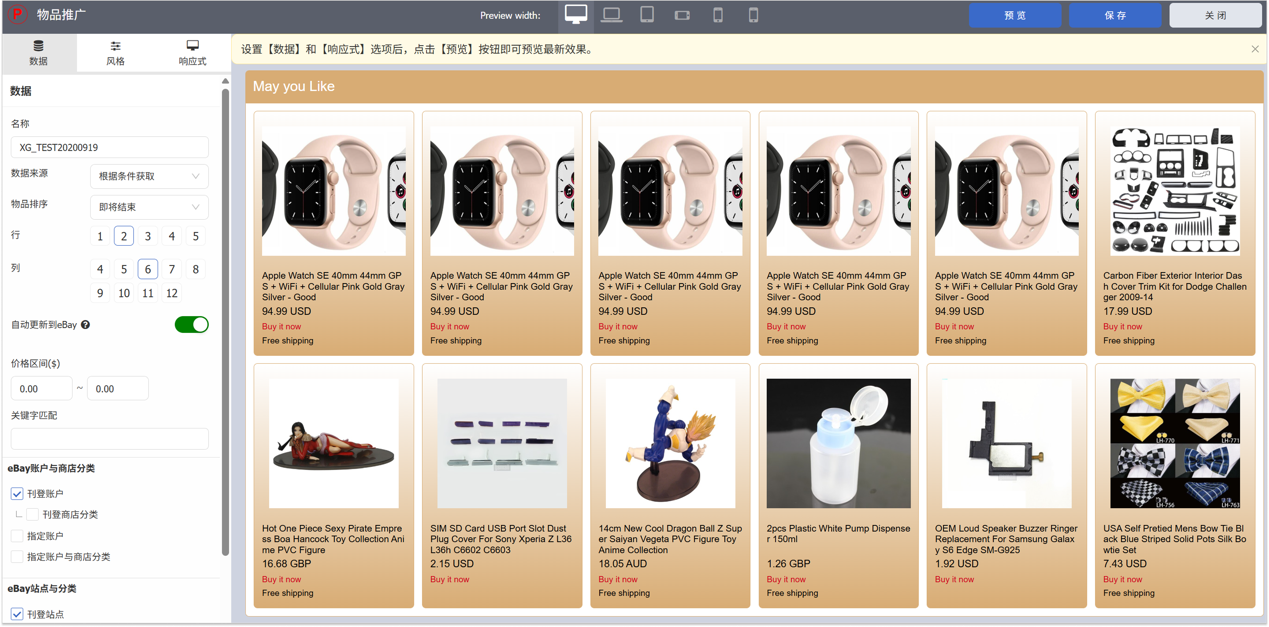
Task: Choose landscape phone preview width
Action: 682,15
